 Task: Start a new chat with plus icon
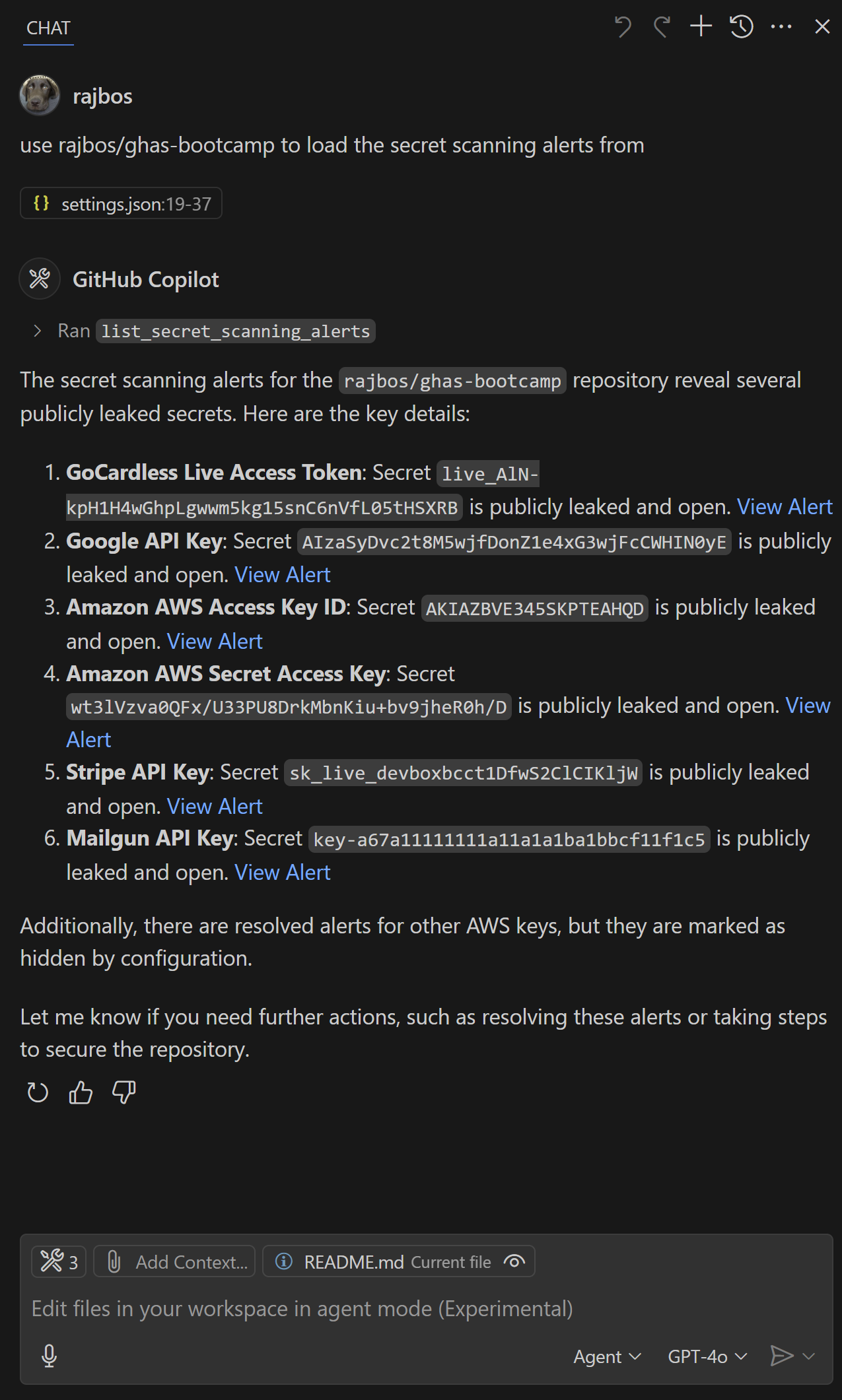point(701,26)
